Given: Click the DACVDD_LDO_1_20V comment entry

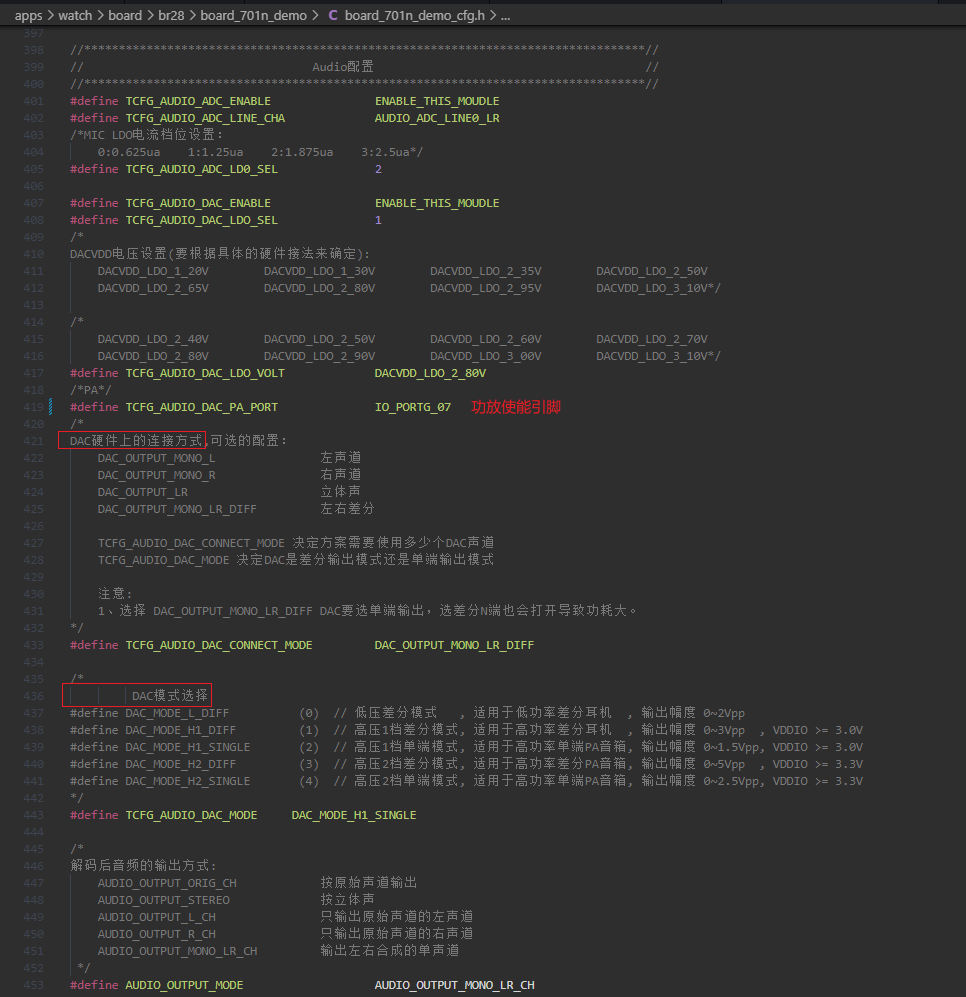Looking at the screenshot, I should click(153, 271).
